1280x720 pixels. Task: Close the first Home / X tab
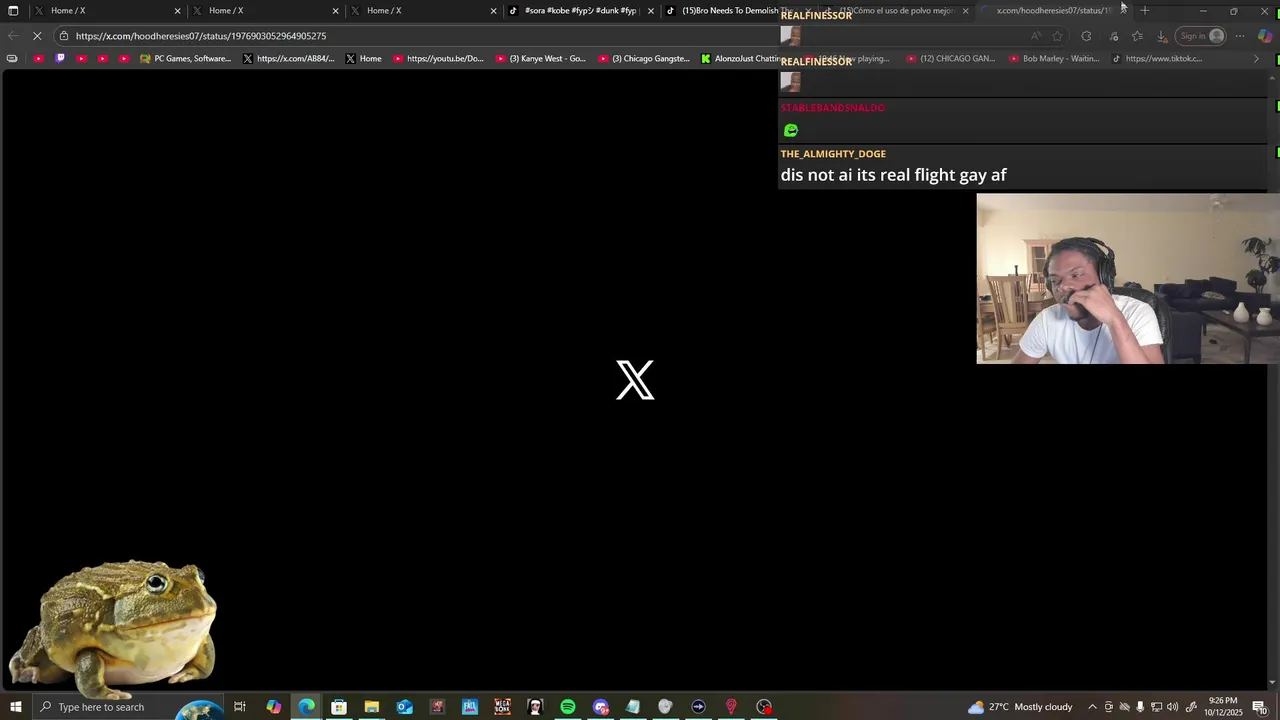pos(177,11)
